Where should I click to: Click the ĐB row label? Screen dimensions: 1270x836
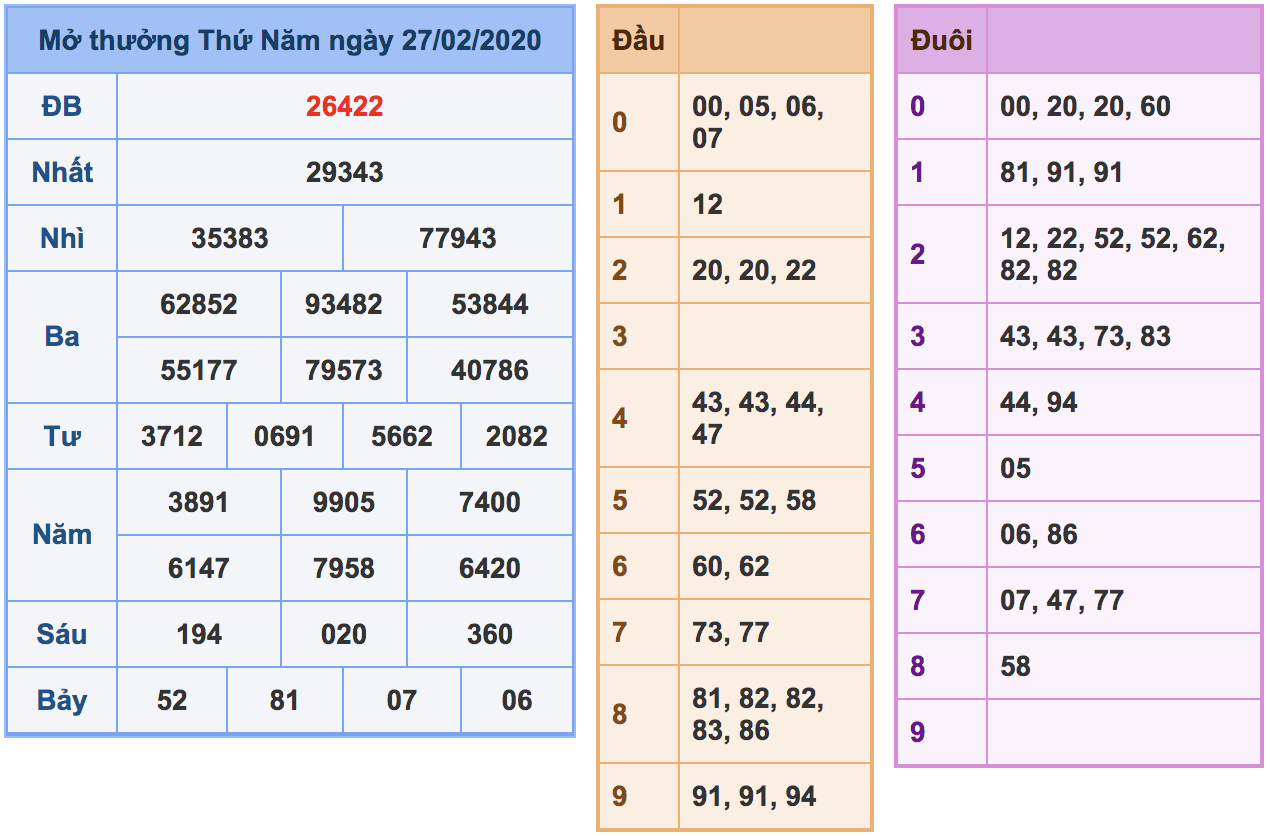[61, 105]
